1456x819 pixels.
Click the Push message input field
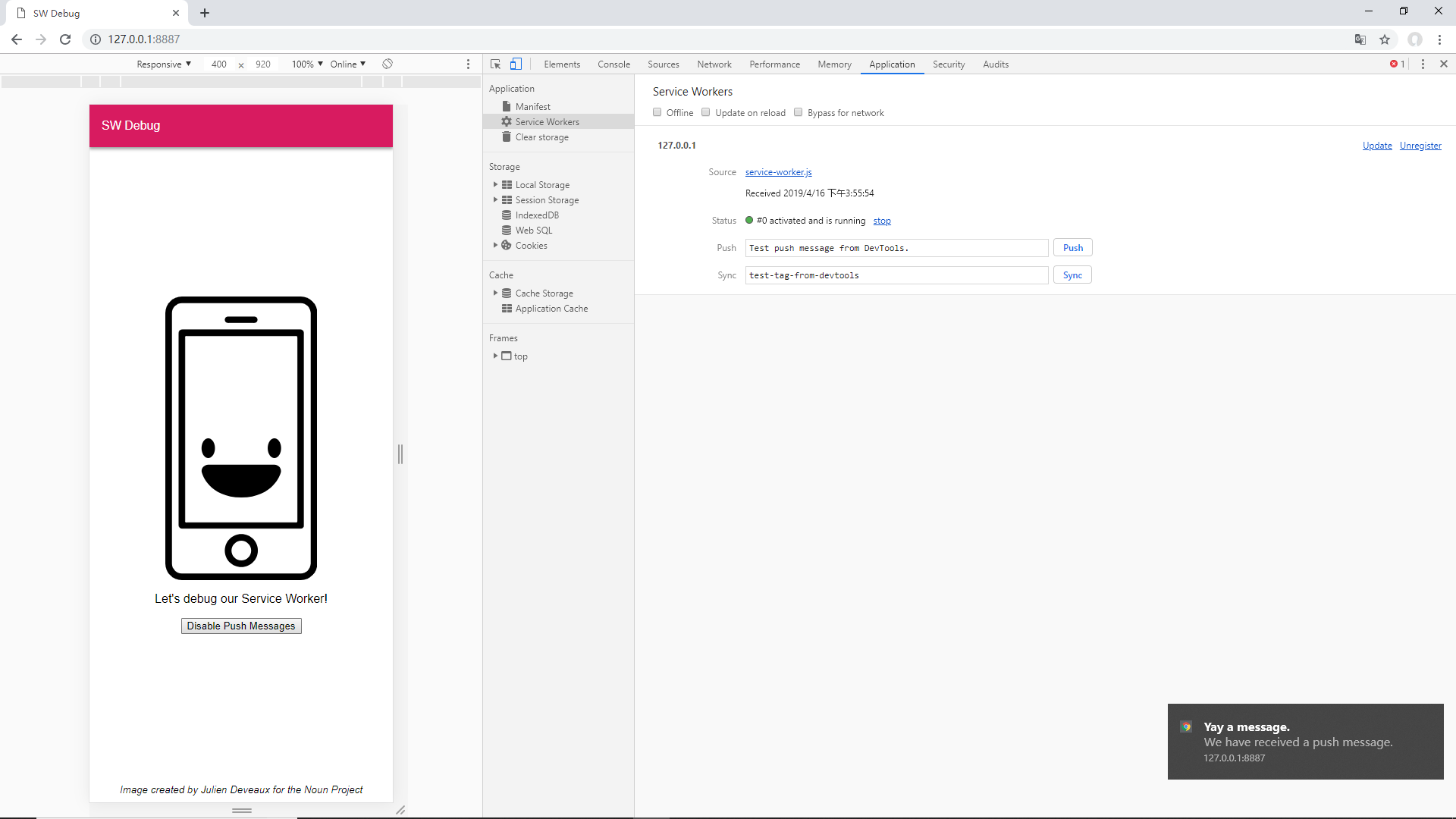[896, 247]
